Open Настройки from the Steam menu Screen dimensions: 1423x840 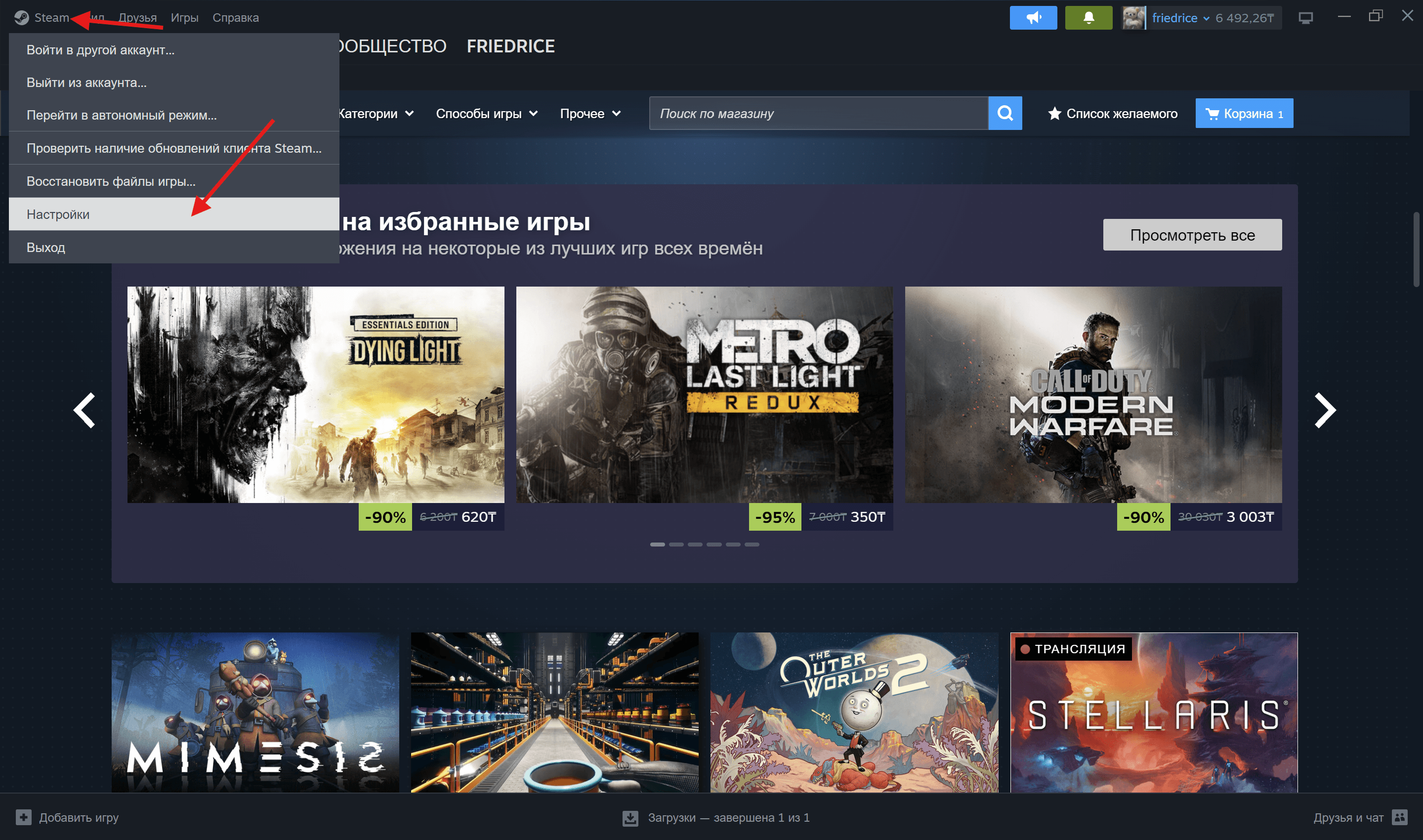(x=174, y=214)
